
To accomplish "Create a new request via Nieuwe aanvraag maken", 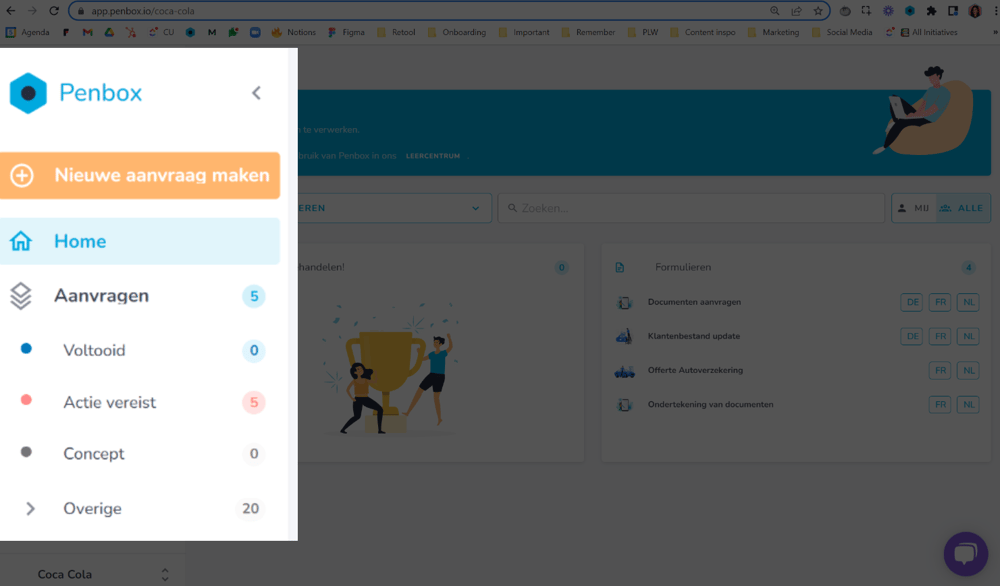I will point(140,175).
